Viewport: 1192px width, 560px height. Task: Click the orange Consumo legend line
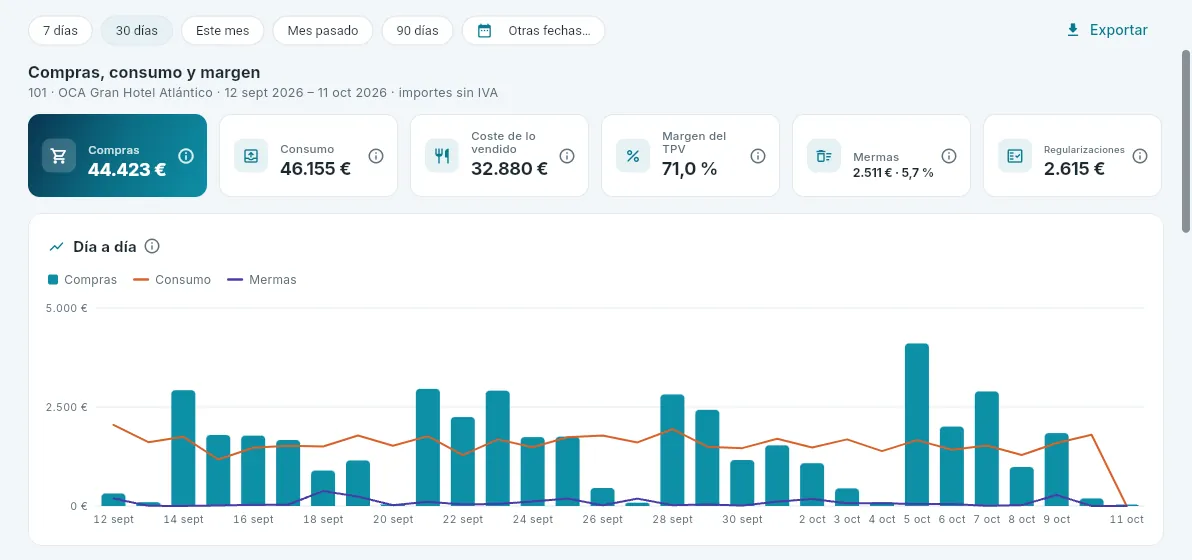pos(141,280)
